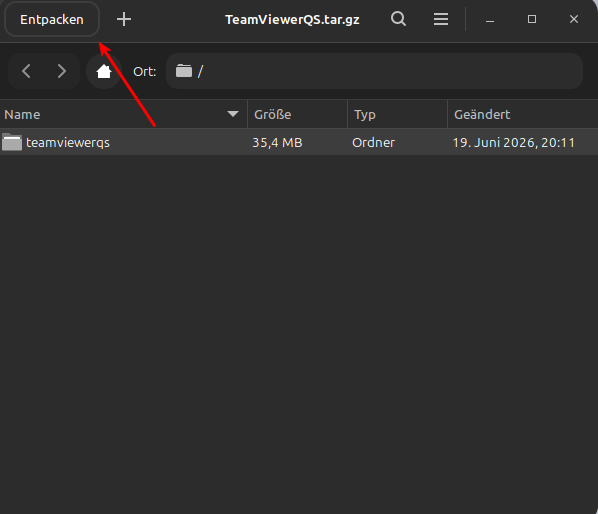Click the 19. Juni 2026, 20:11 date cell
This screenshot has width=598, height=514.
[513, 143]
